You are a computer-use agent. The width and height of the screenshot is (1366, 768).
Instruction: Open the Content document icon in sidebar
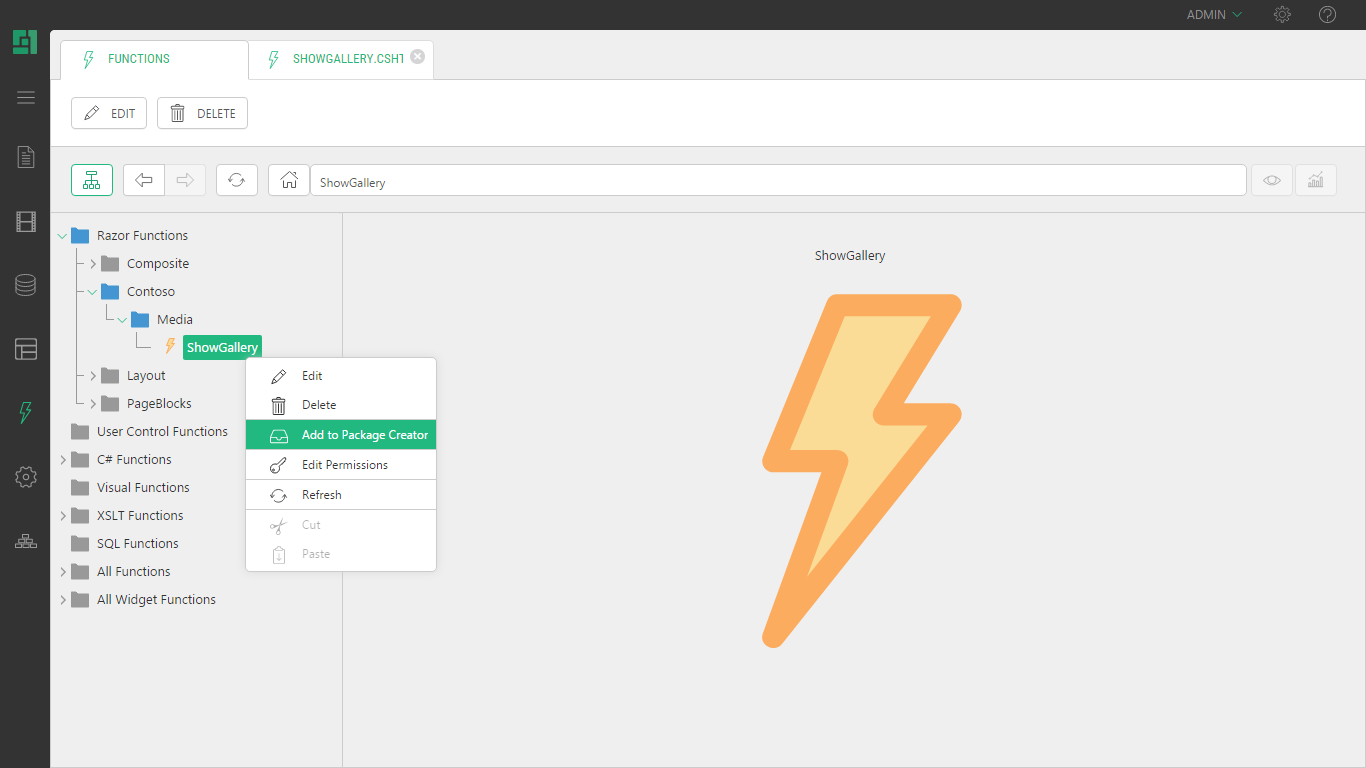[25, 157]
